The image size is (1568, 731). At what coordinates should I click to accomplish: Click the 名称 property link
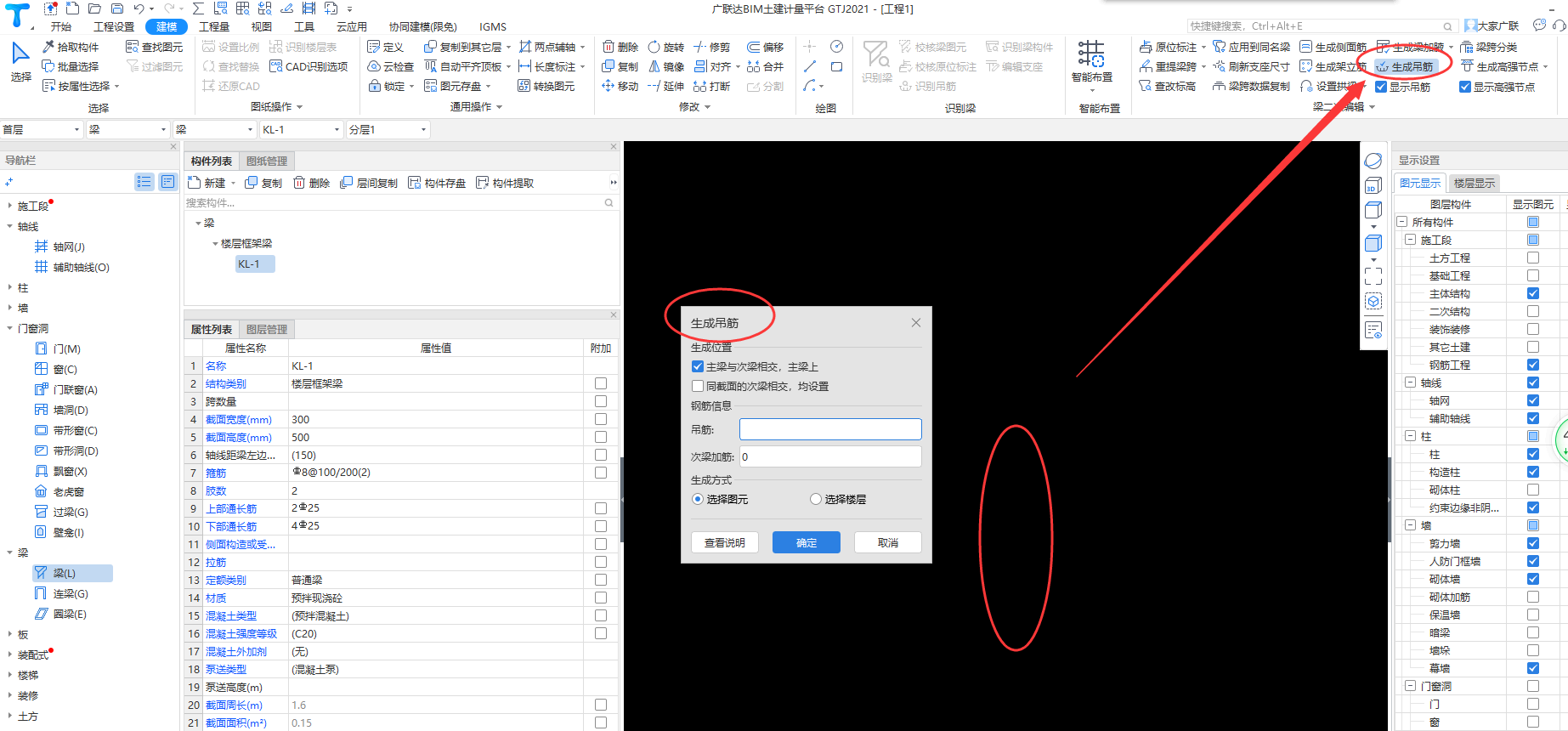click(x=216, y=365)
